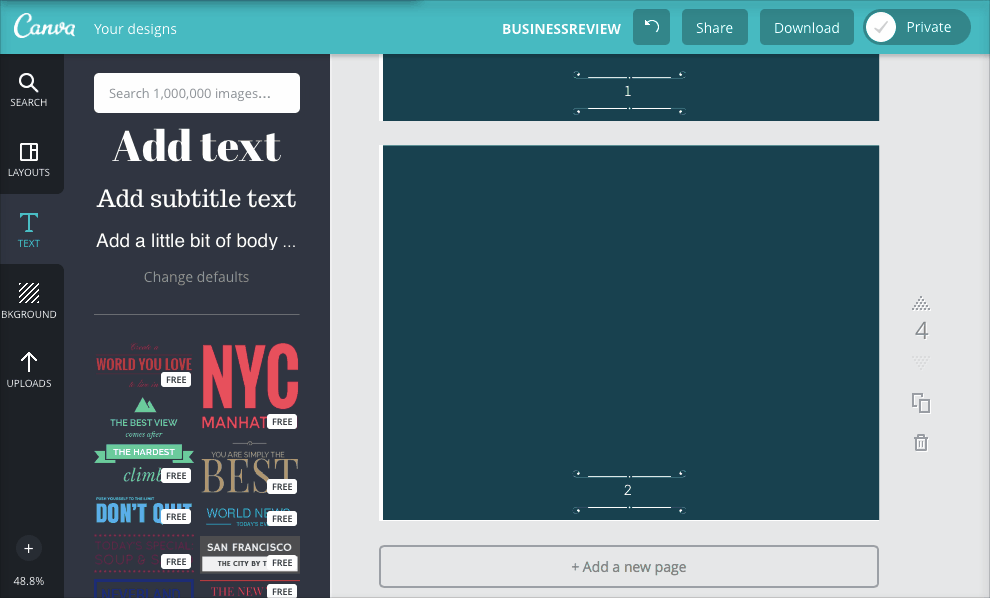Click Change defaults link
Viewport: 990px width, 598px height.
197,277
